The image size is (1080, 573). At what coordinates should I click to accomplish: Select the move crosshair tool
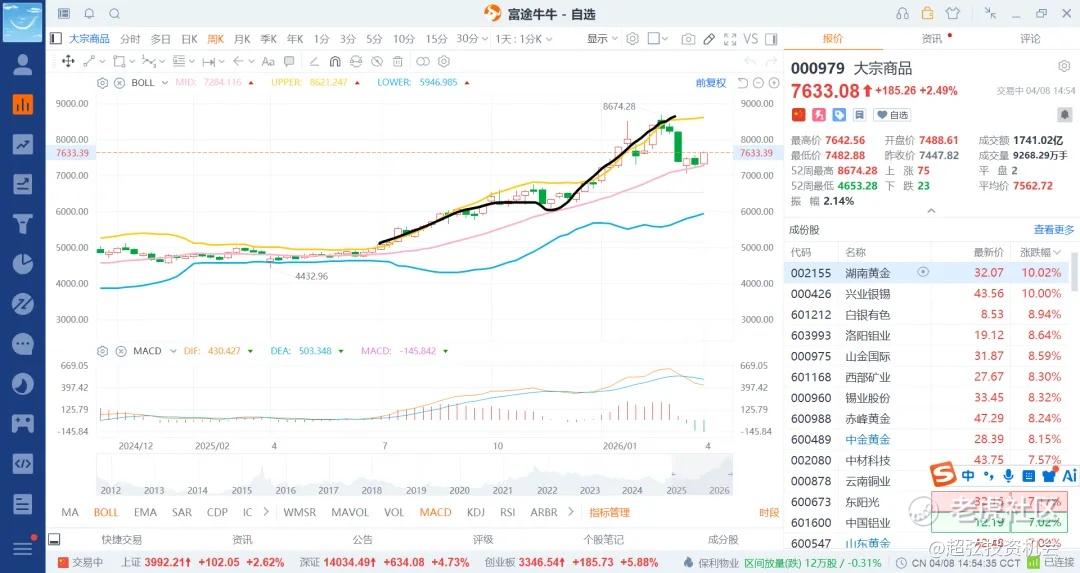[x=68, y=61]
